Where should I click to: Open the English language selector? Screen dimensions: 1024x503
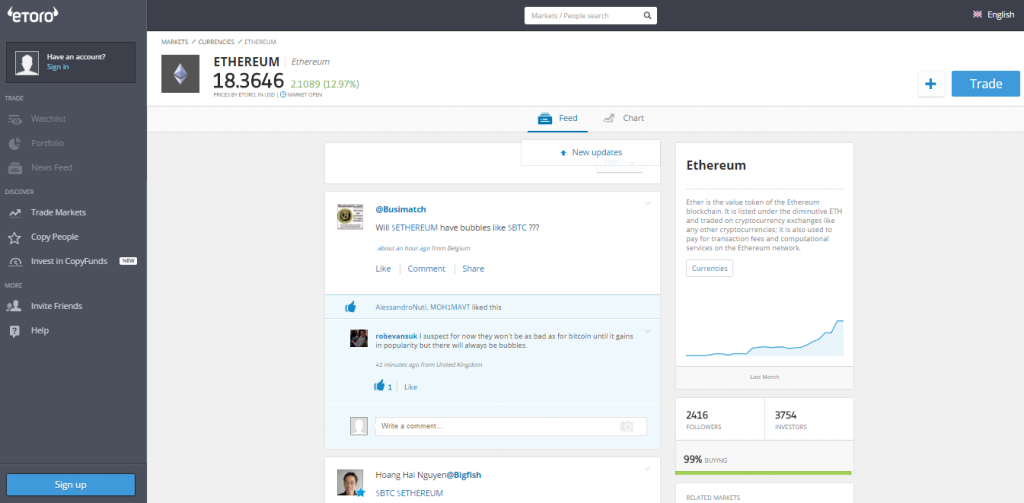(x=993, y=15)
